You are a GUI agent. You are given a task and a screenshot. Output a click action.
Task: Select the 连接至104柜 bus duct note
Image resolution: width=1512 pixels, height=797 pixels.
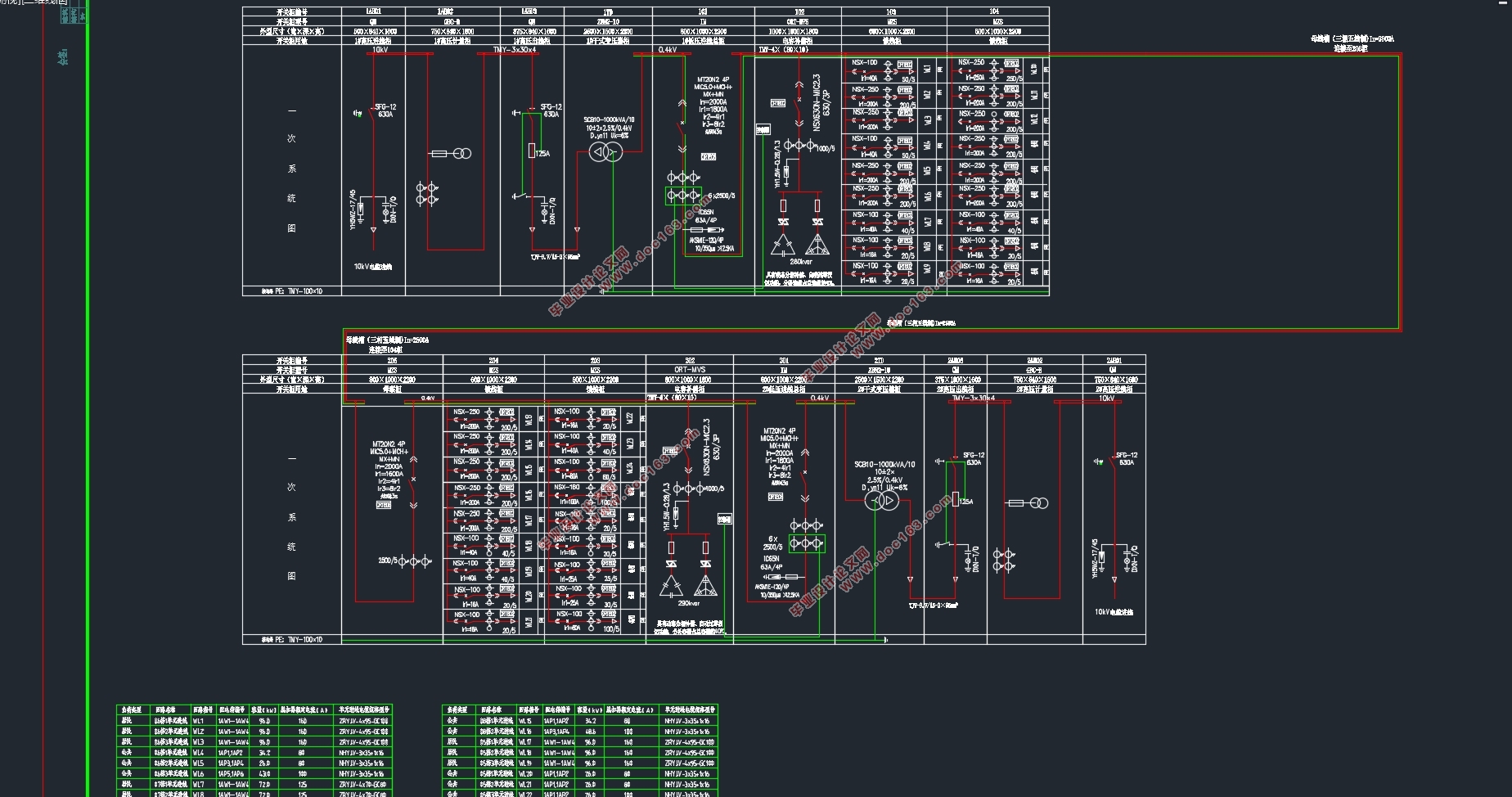pyautogui.click(x=387, y=349)
